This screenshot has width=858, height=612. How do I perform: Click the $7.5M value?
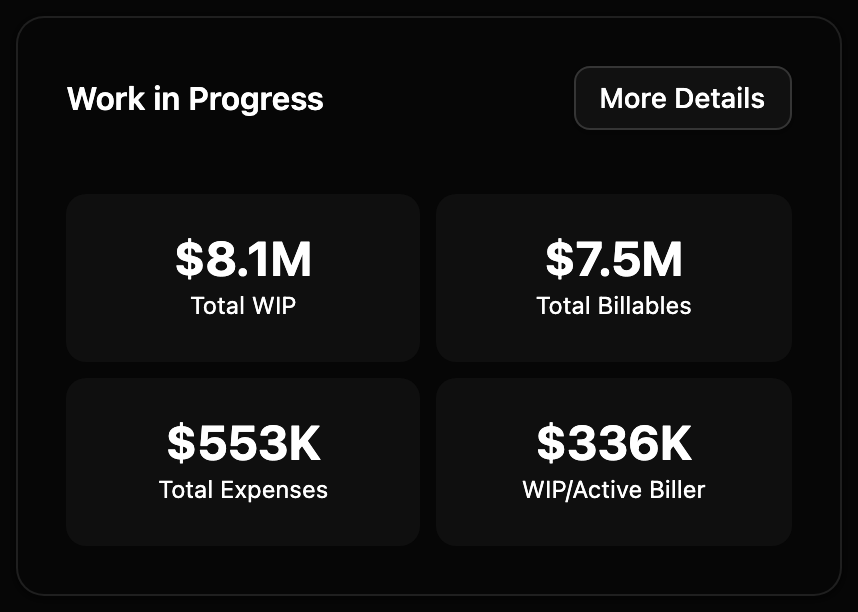(x=613, y=259)
